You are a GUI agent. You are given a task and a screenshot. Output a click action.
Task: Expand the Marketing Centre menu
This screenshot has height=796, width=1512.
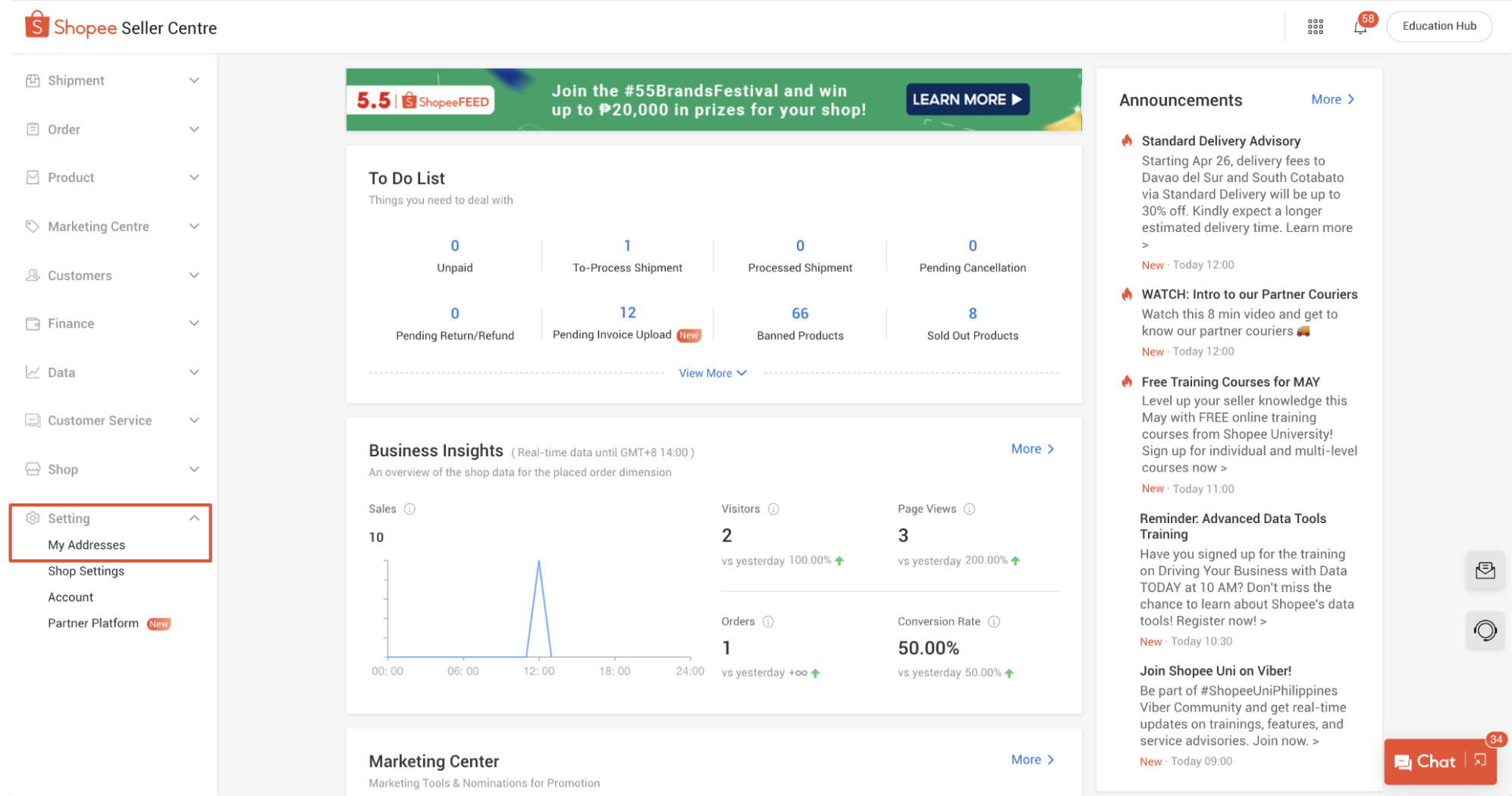coord(112,227)
